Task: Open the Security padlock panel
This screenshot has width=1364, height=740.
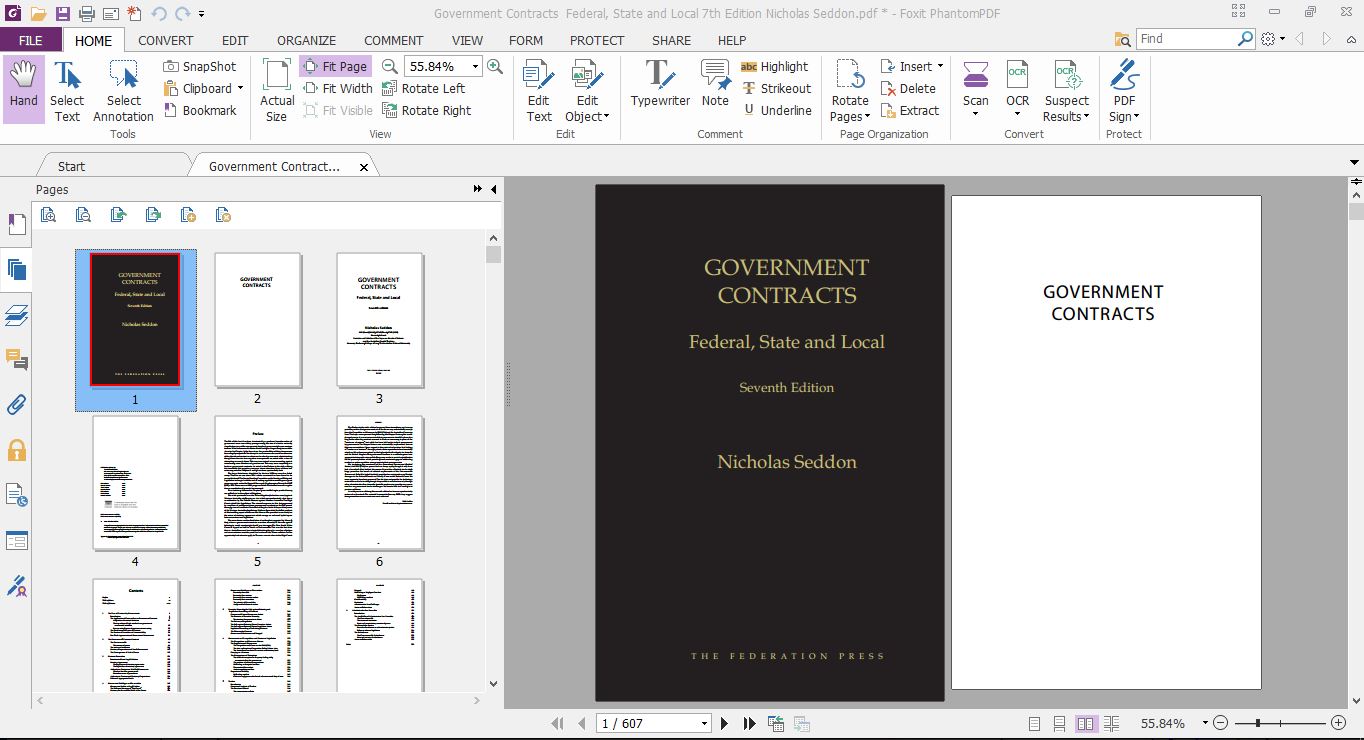Action: [16, 450]
